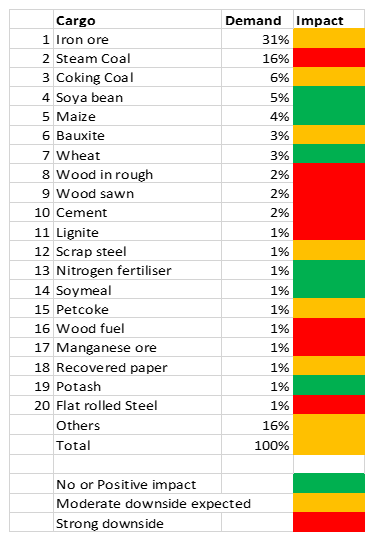Viewport: 384px width, 544px height.
Task: Click the Impact column header
Action: 329,20
